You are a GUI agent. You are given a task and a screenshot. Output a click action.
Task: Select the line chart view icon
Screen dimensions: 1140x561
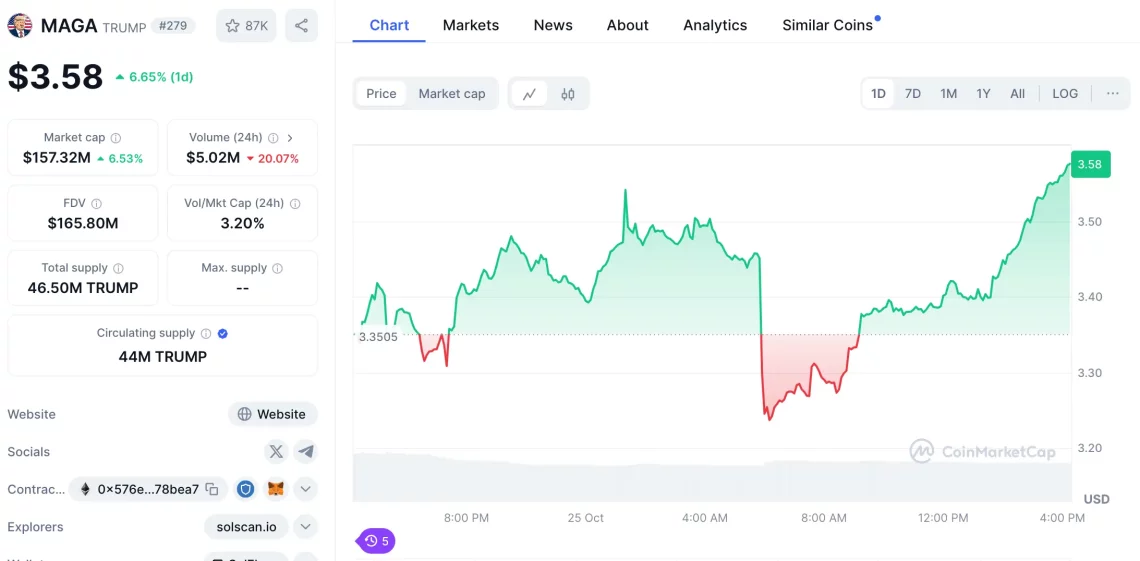[529, 94]
